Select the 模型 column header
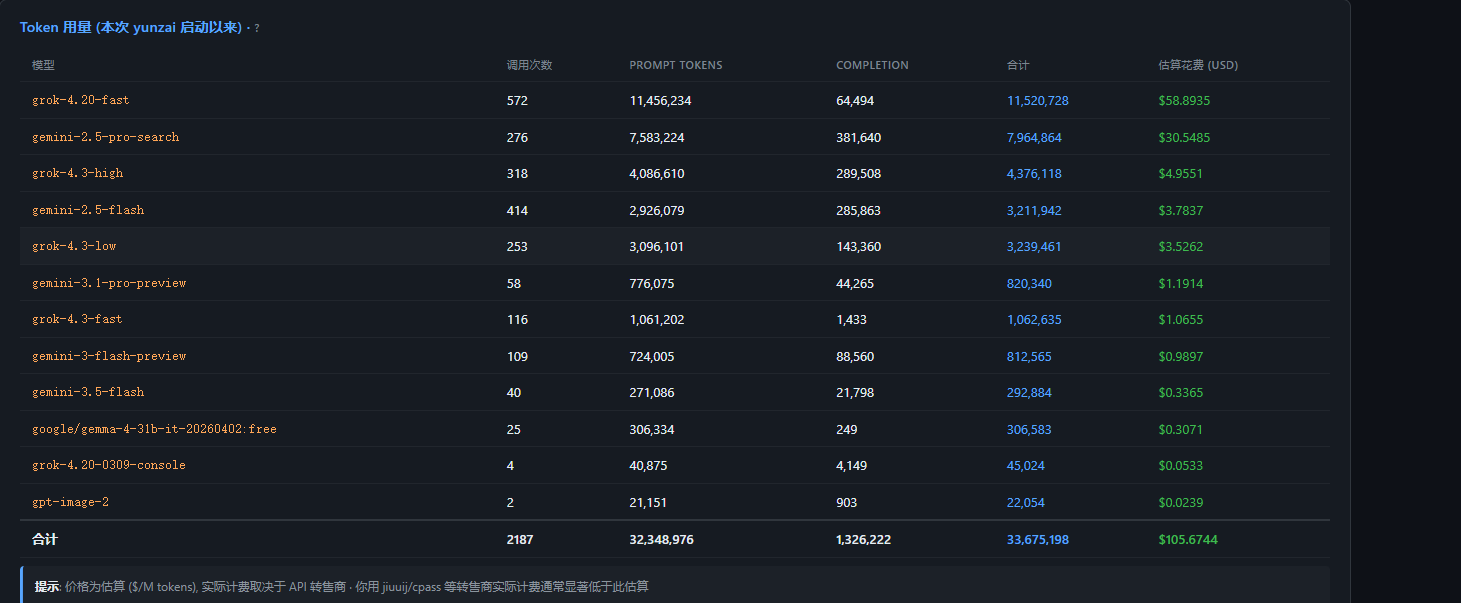Screen dimensions: 1461x603 coord(43,65)
